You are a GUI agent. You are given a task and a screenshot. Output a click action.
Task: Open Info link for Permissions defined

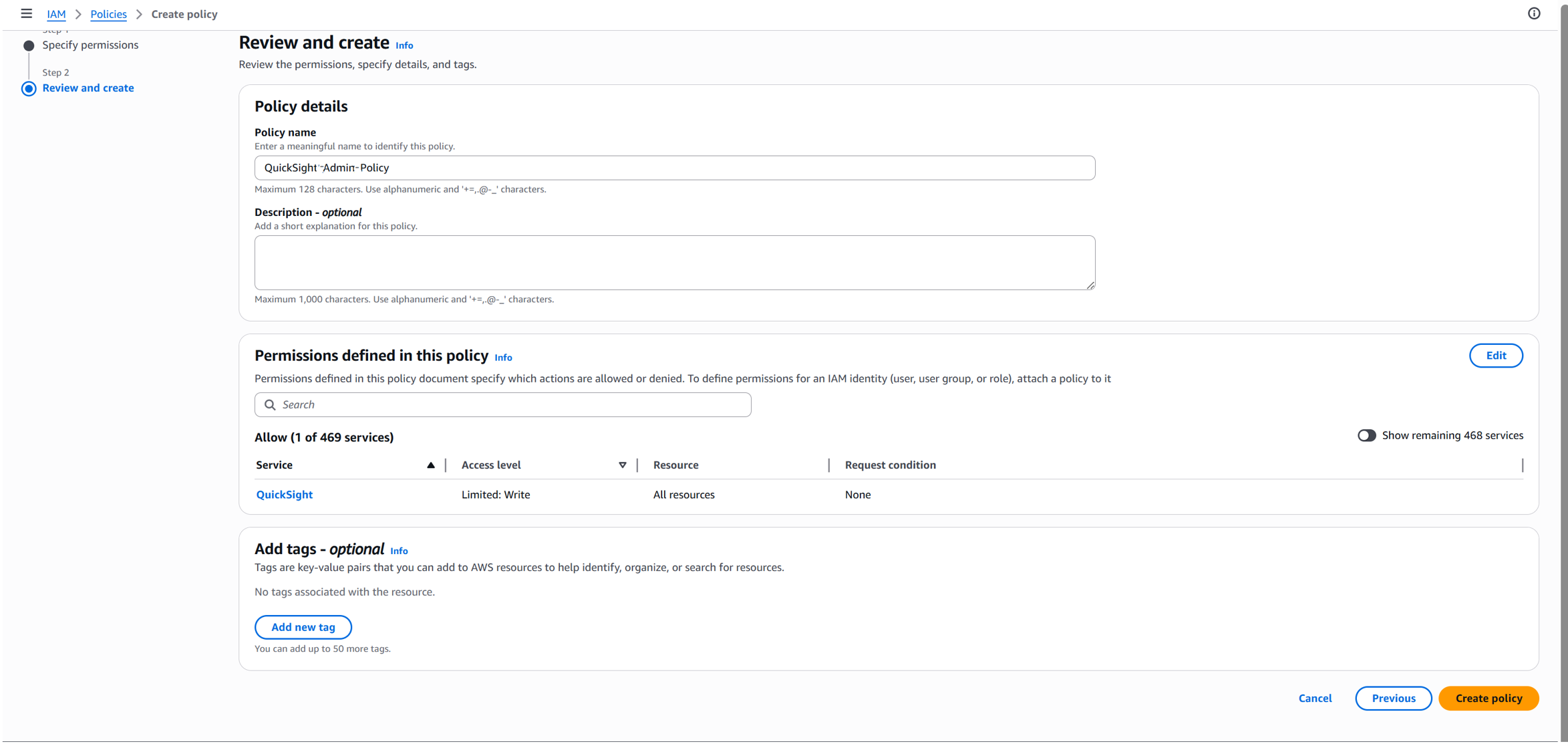click(503, 358)
